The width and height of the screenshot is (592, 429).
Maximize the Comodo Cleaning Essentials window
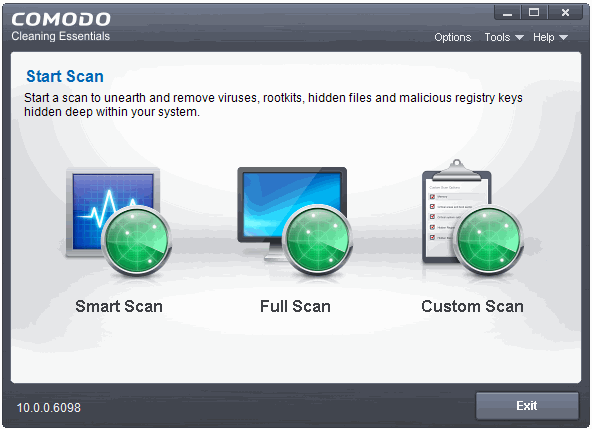[534, 13]
